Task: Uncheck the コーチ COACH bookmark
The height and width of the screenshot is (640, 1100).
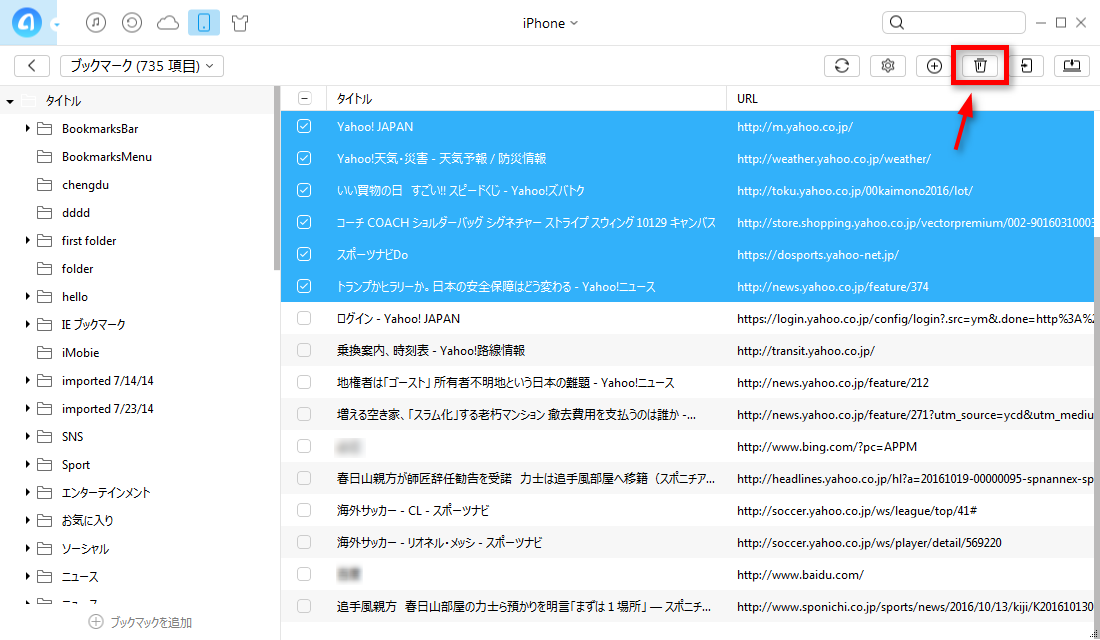Action: 304,222
